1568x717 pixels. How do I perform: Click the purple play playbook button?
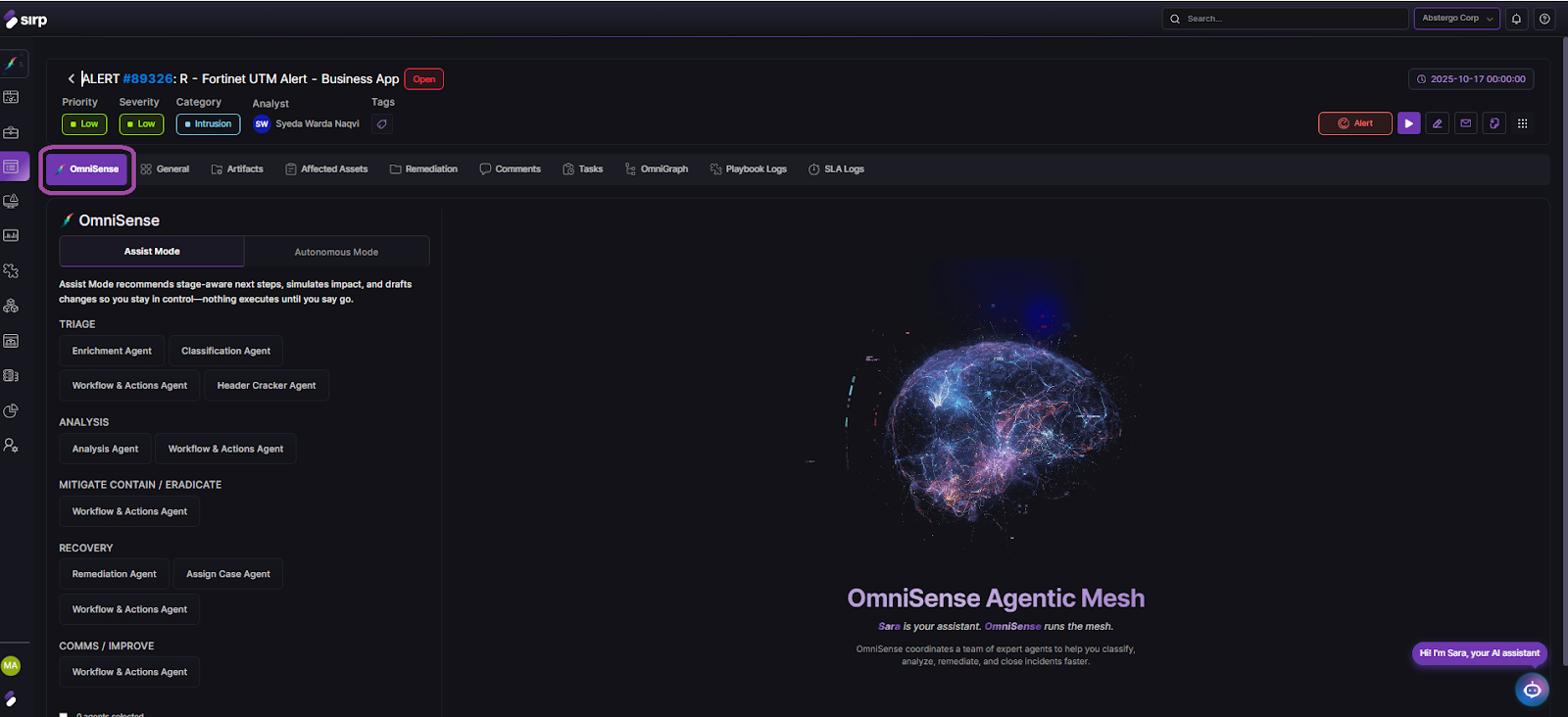[1408, 123]
